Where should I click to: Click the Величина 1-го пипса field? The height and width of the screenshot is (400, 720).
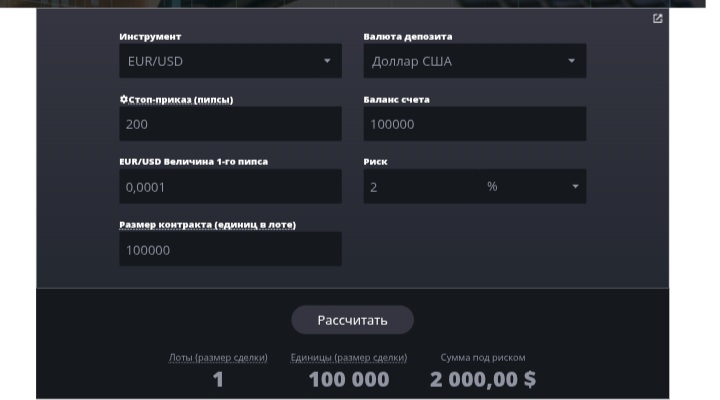point(230,186)
